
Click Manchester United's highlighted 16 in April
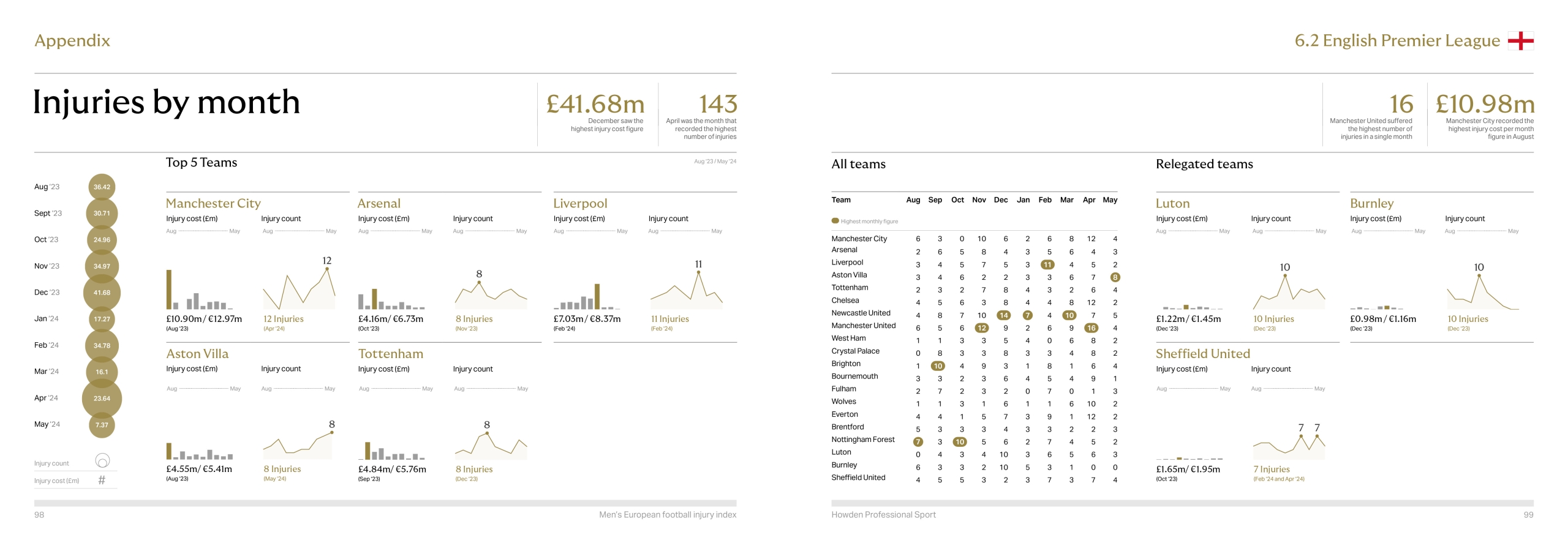(1091, 328)
